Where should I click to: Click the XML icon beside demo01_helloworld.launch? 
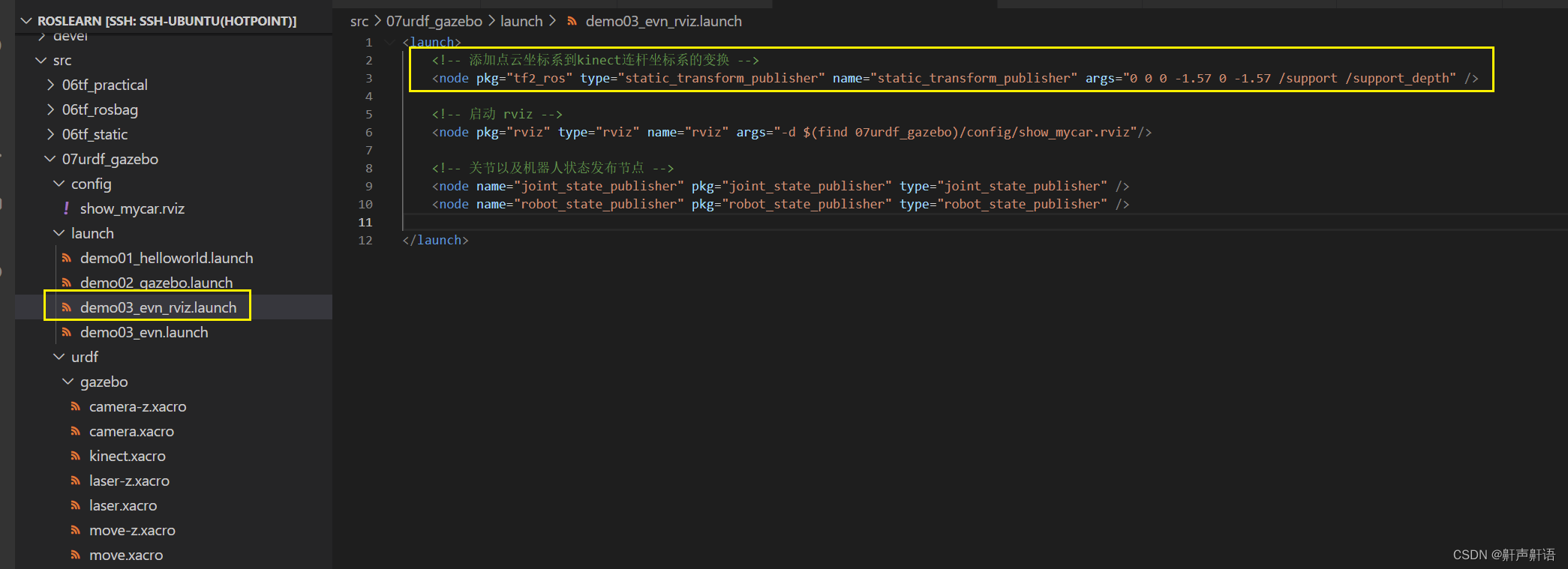click(x=67, y=258)
